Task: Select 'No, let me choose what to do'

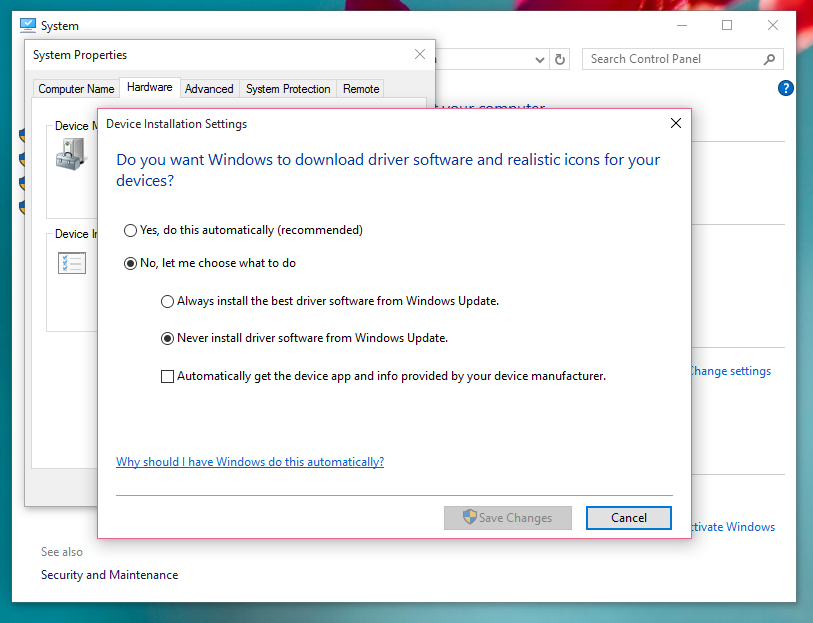Action: coord(130,263)
